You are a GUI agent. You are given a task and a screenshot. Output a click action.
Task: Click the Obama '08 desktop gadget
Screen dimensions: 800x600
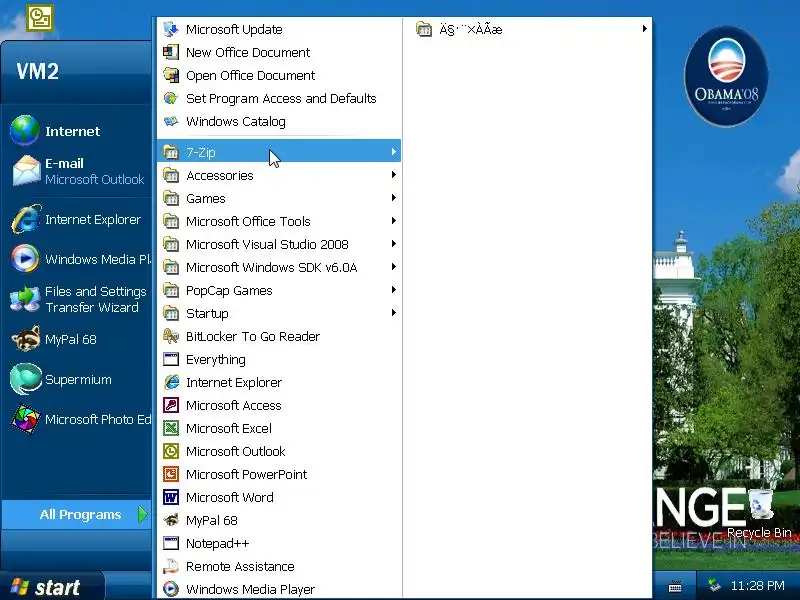point(727,77)
